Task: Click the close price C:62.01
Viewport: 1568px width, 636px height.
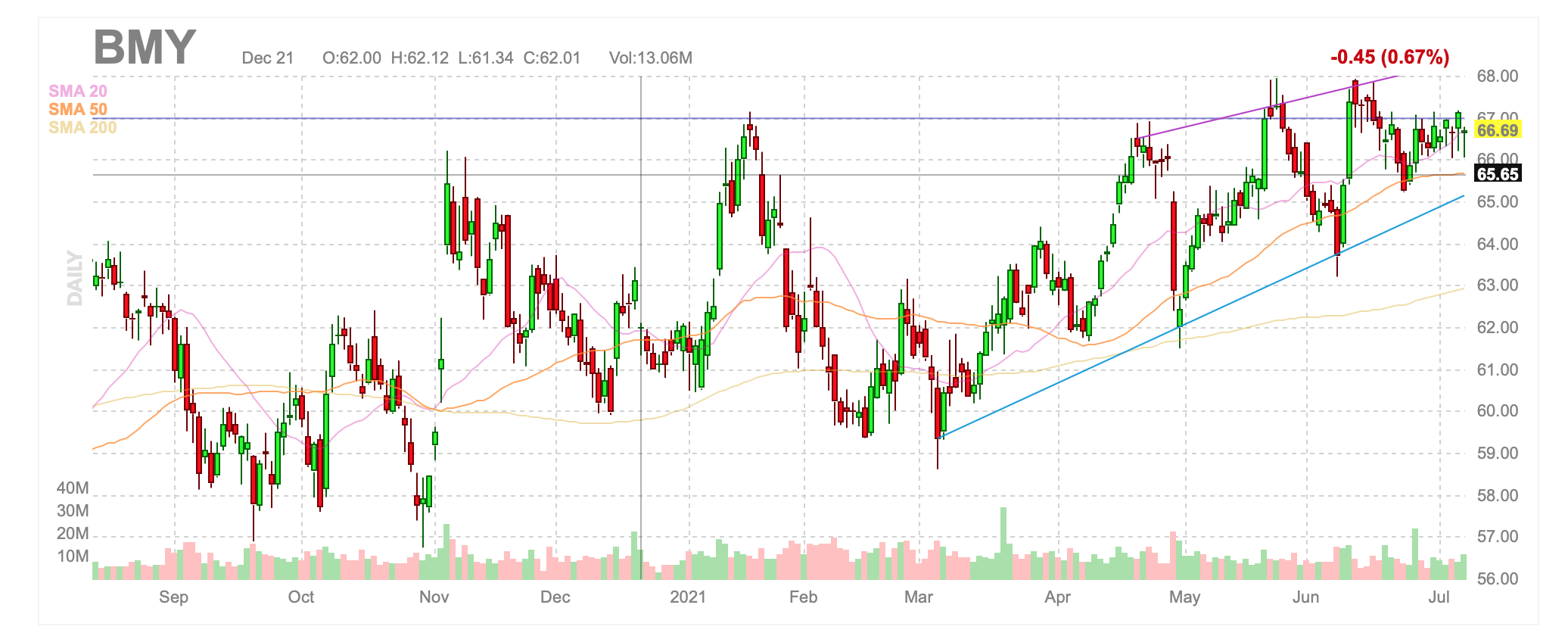Action: 552,58
